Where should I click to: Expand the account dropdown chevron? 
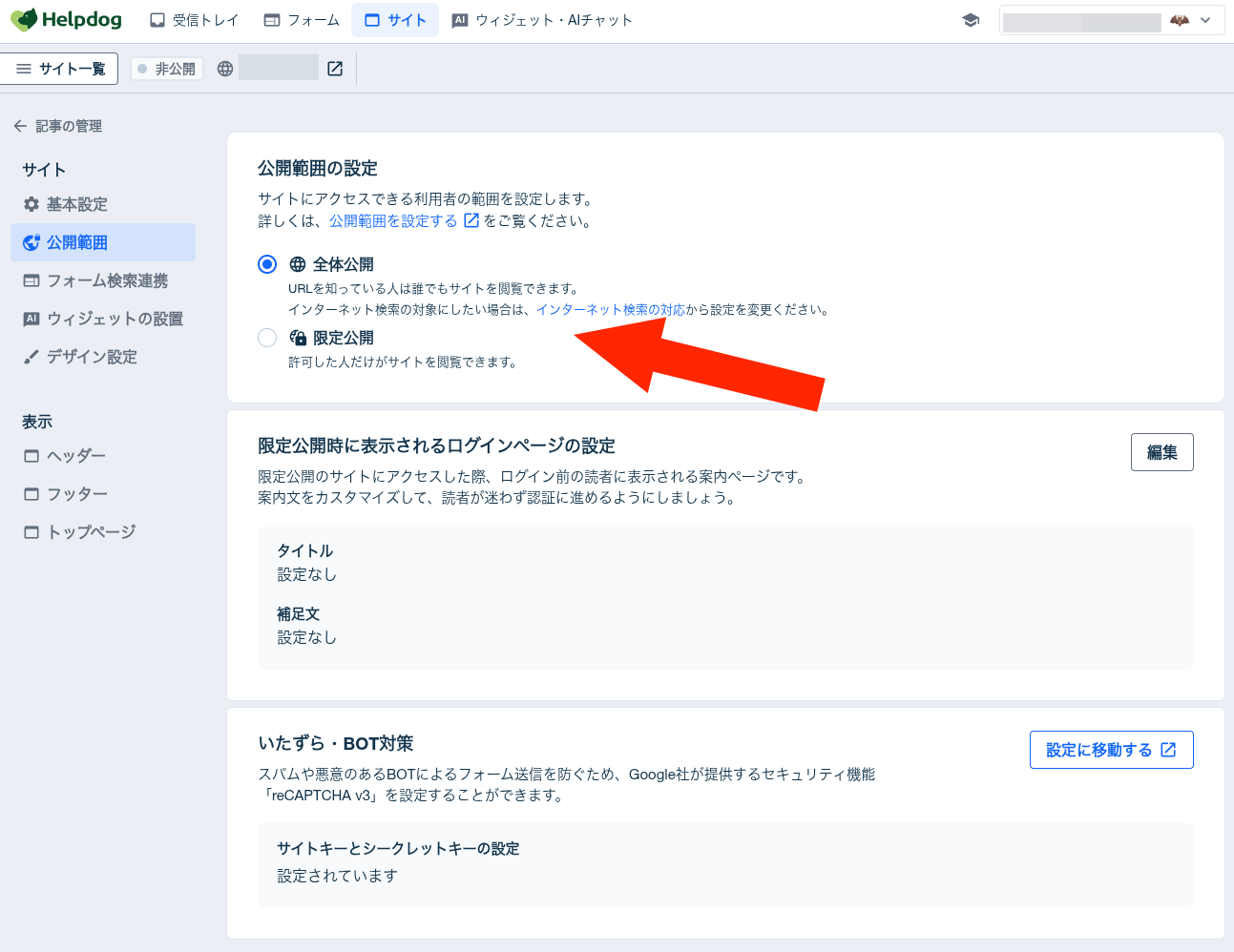(1205, 20)
